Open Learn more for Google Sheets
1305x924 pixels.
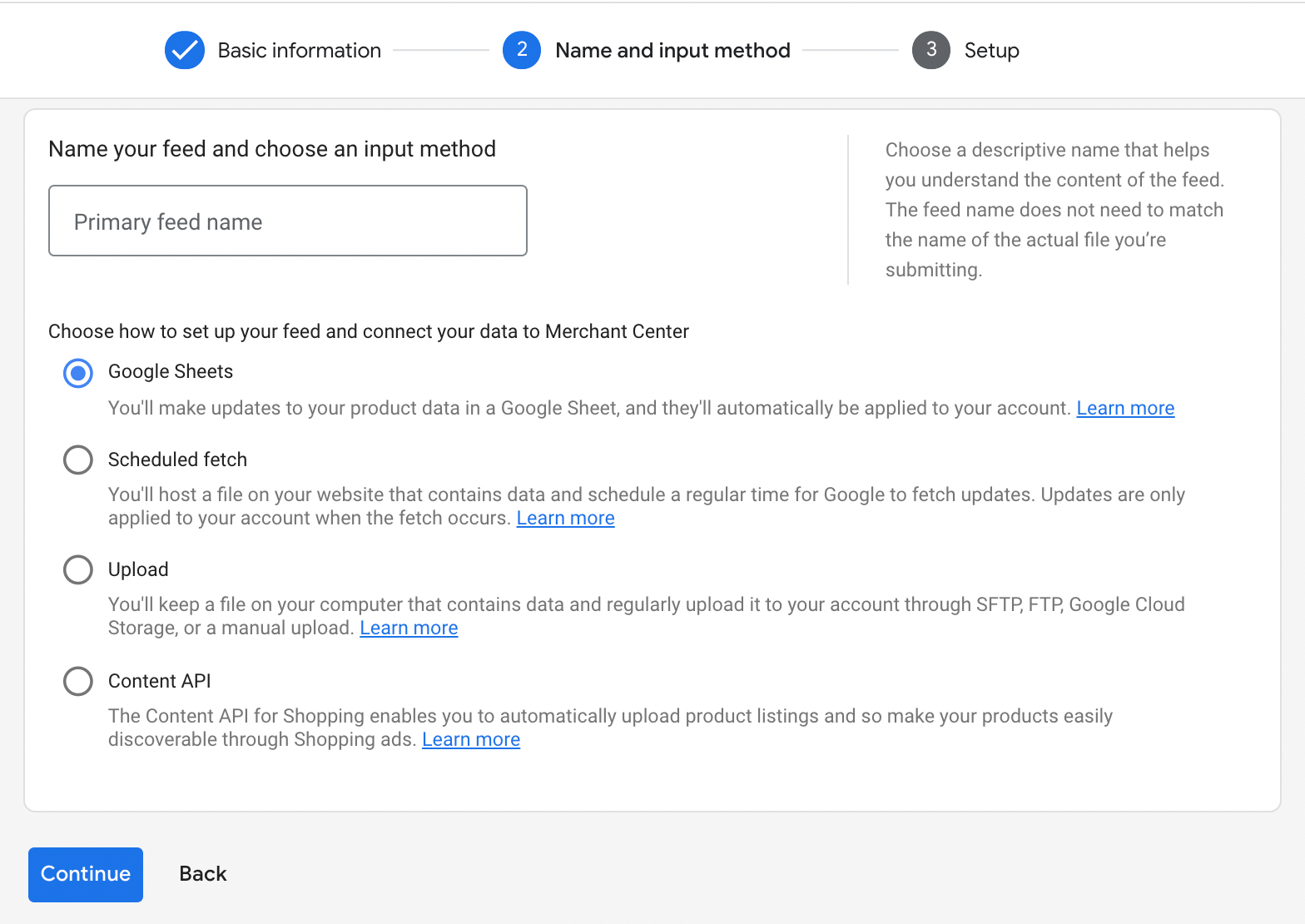pos(1125,408)
